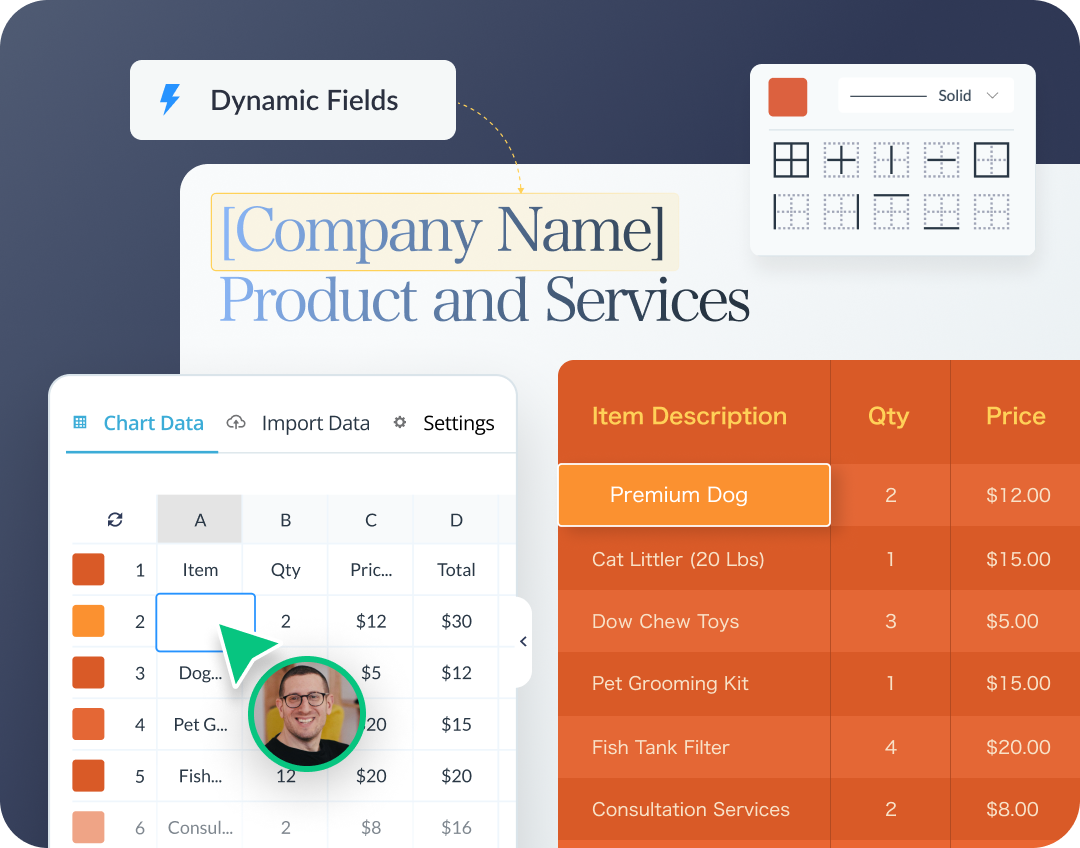Select the Inner Borders cross icon
Viewport: 1080px width, 848px height.
(x=841, y=159)
